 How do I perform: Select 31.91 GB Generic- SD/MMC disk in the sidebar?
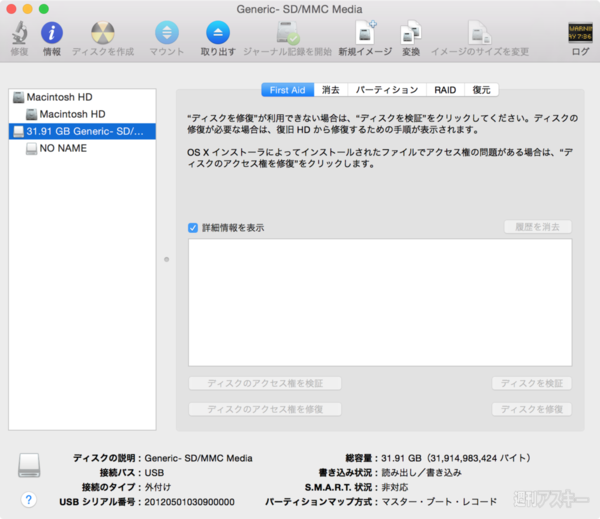click(83, 131)
